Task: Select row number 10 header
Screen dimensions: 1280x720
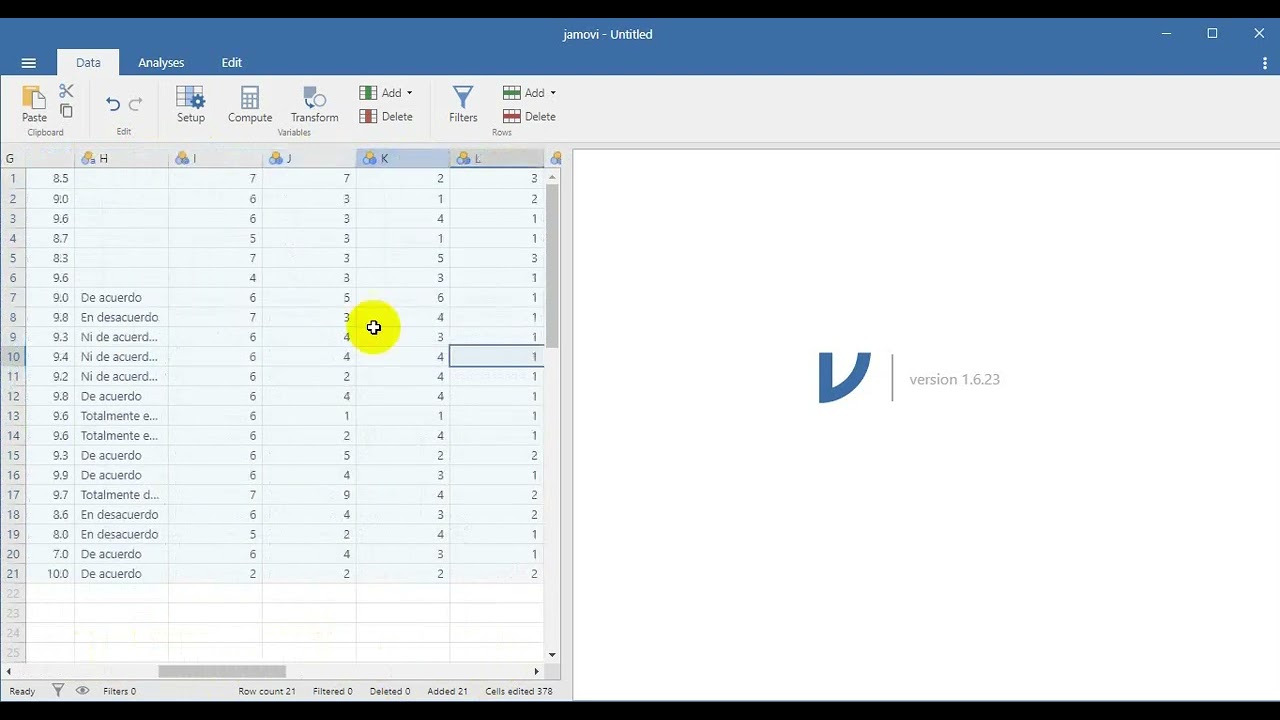Action: (13, 356)
